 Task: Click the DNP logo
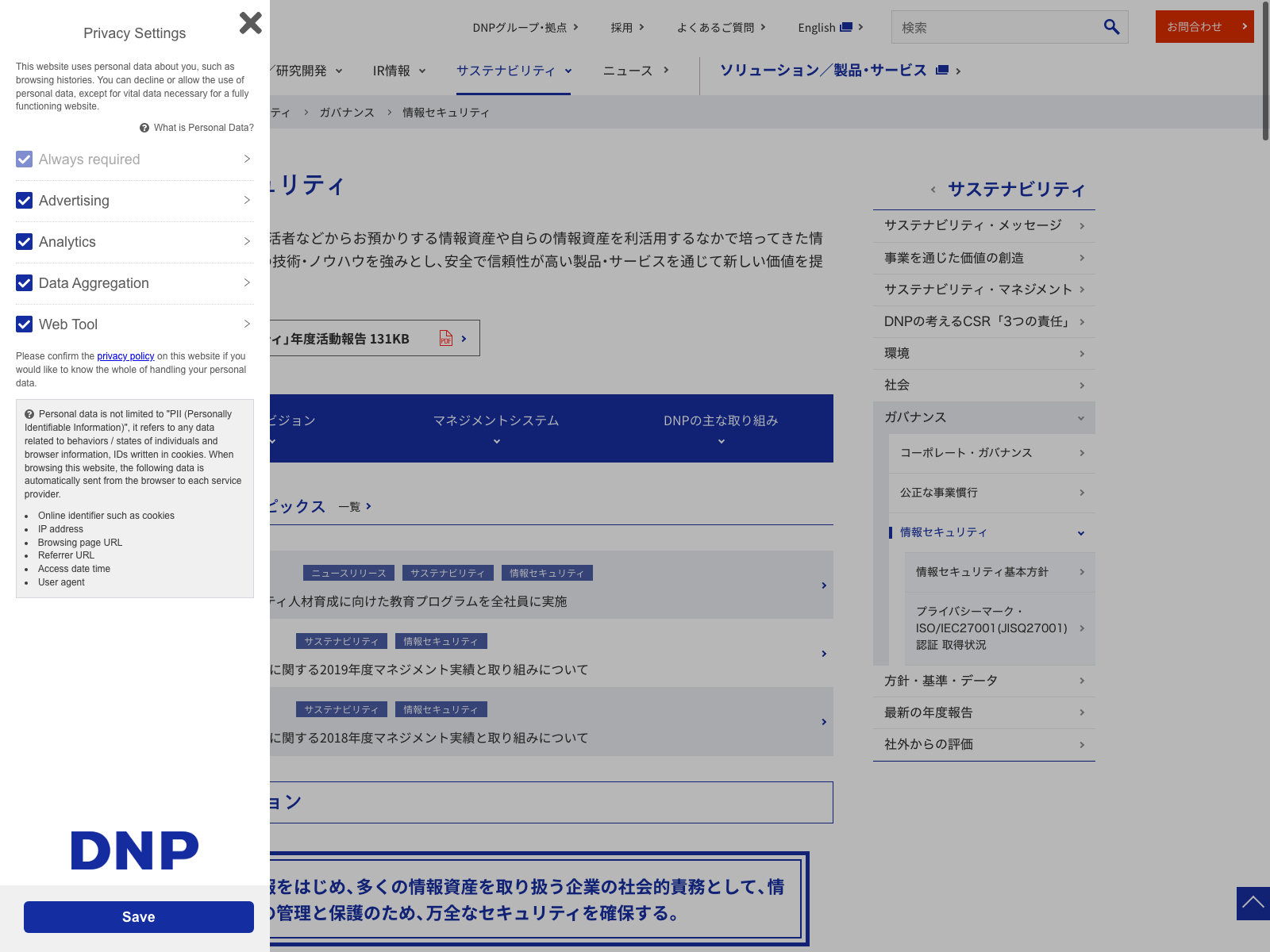tap(135, 850)
